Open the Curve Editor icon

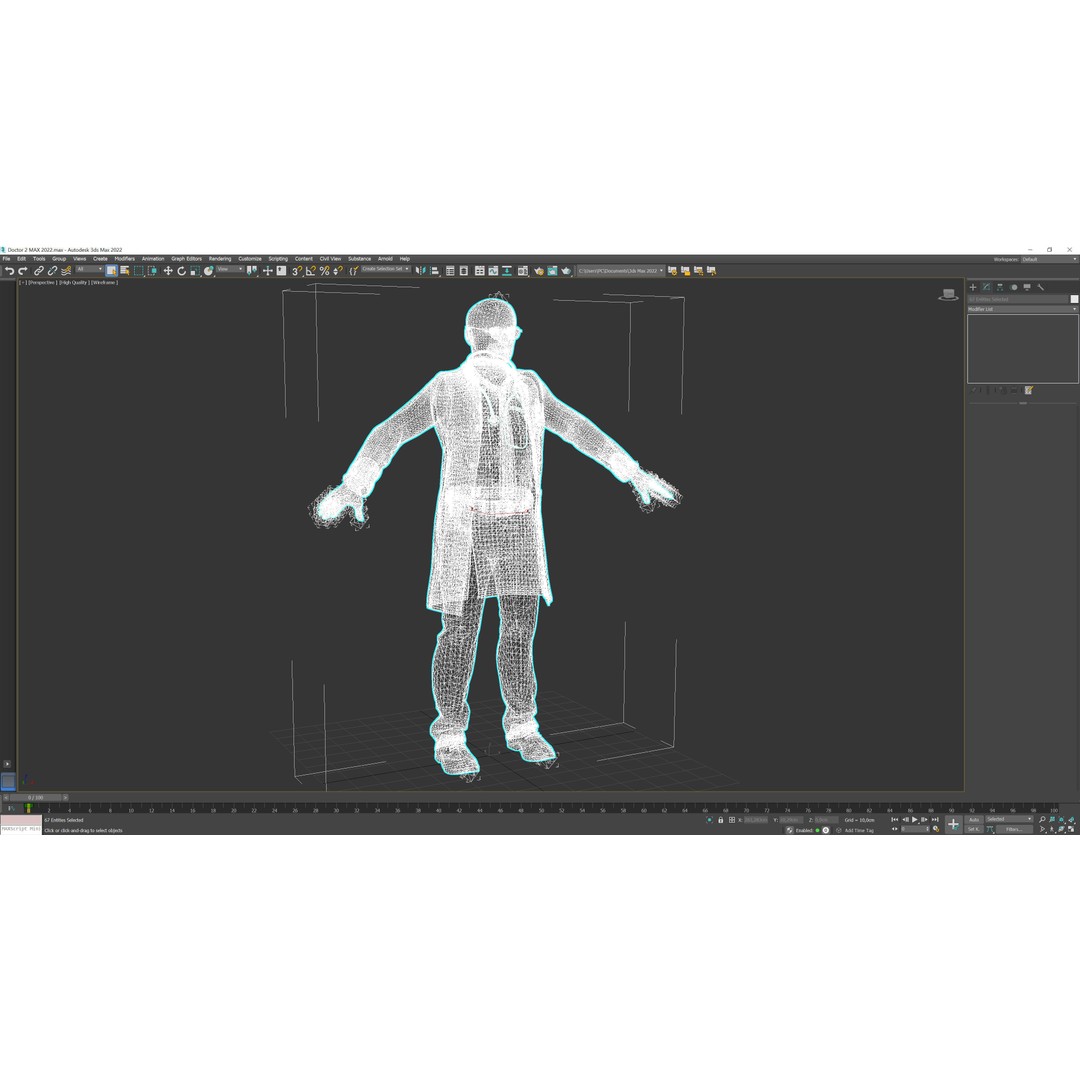[493, 271]
